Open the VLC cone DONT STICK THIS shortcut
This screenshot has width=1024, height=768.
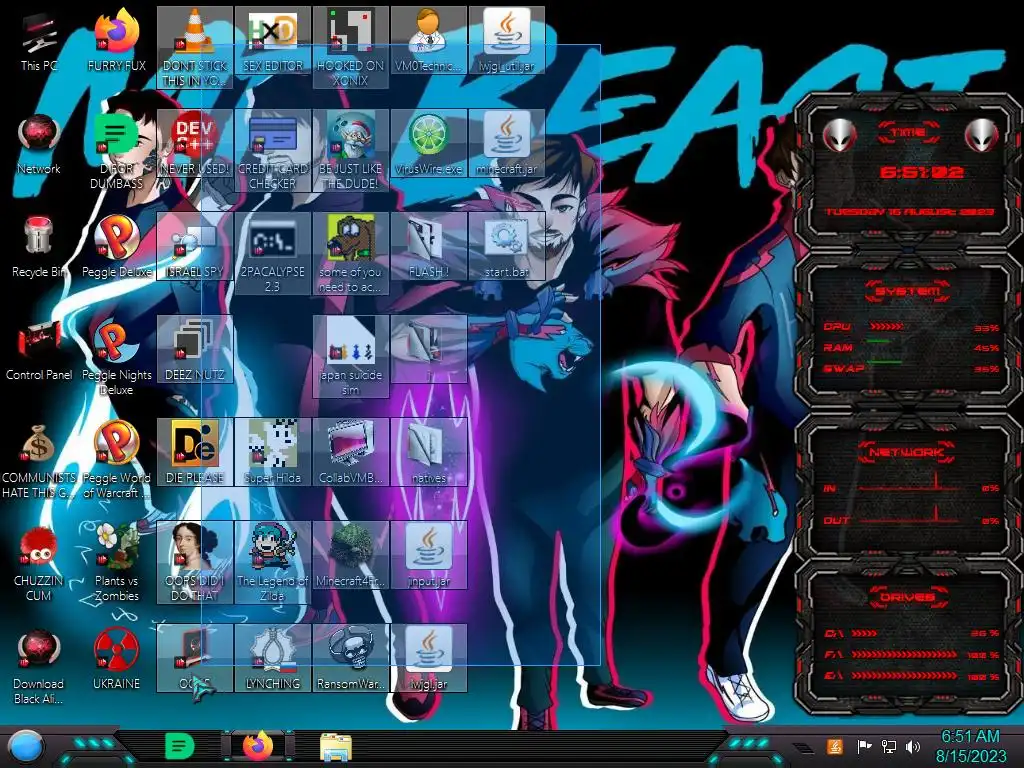pos(195,47)
